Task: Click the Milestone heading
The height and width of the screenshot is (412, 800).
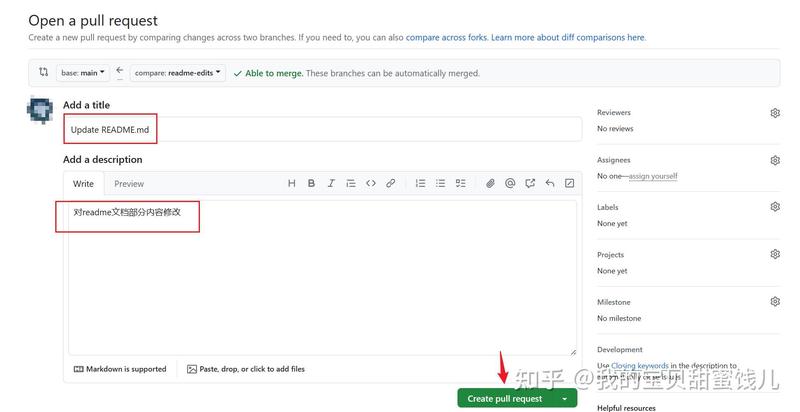Action: 614,302
